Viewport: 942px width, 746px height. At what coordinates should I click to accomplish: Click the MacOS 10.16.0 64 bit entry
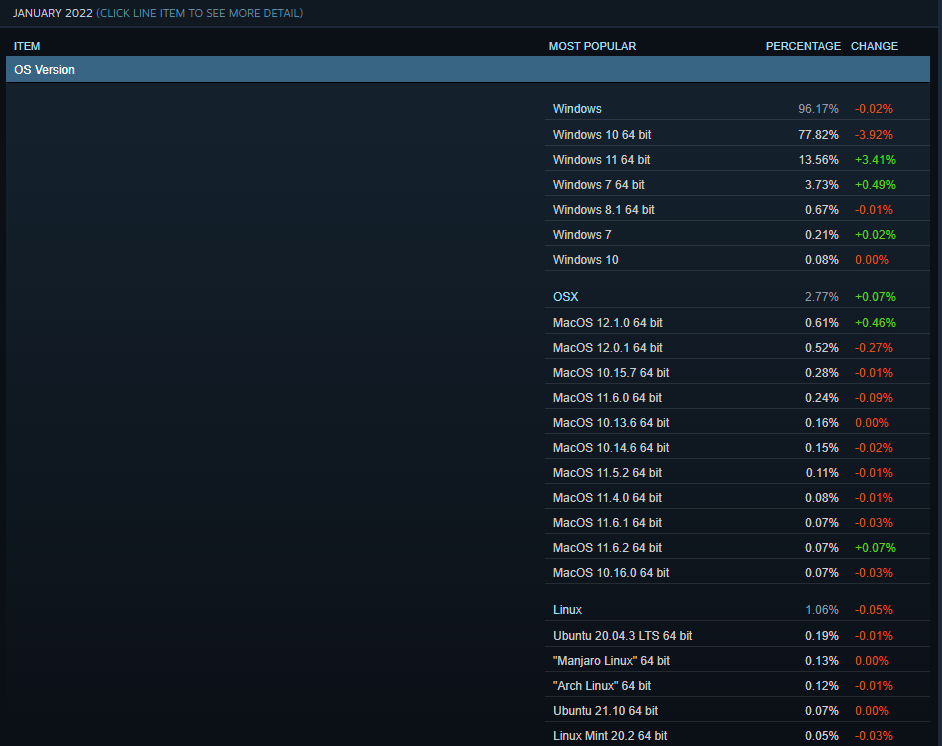pyautogui.click(x=737, y=573)
